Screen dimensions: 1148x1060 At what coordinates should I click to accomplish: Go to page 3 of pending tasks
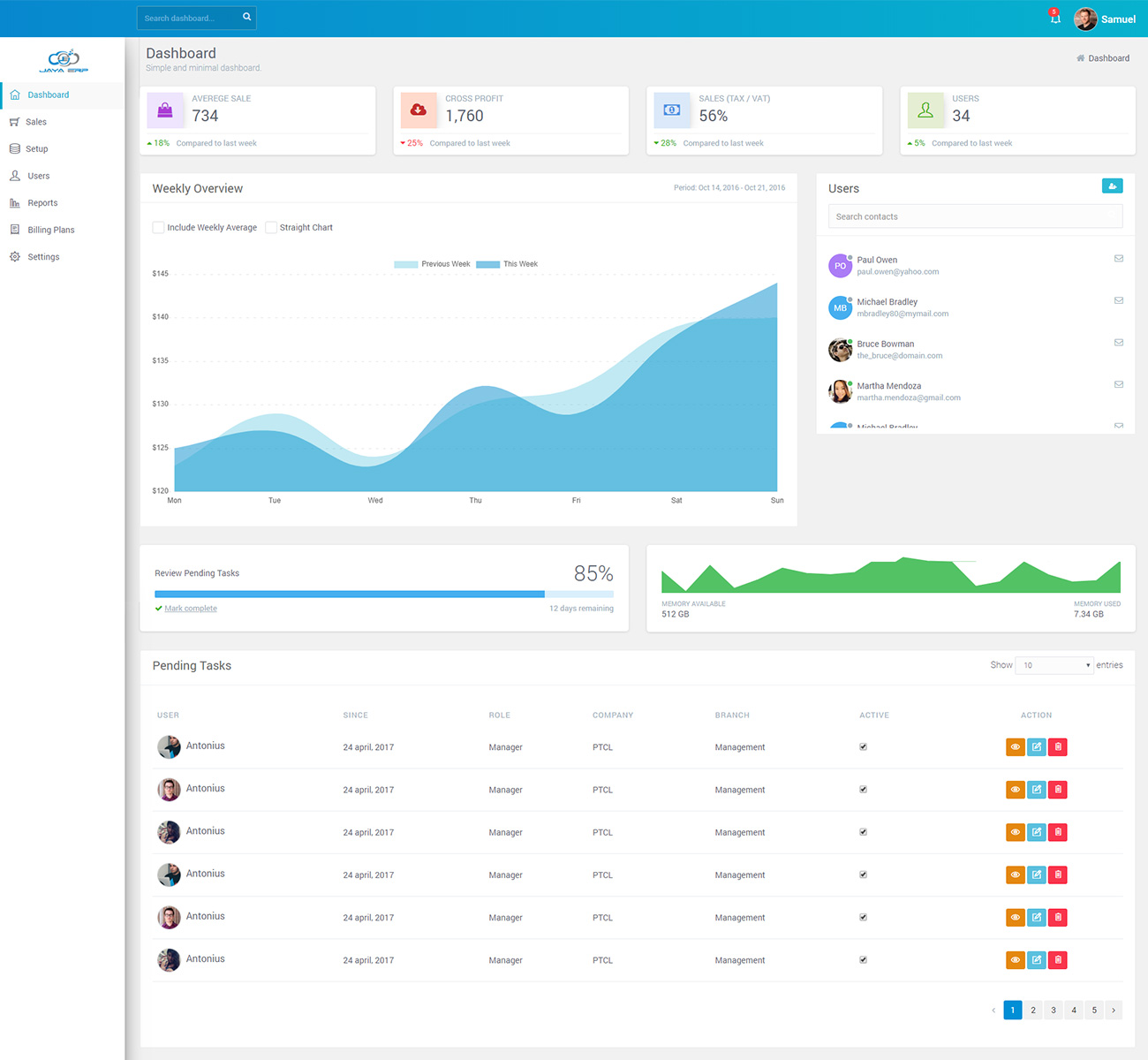point(1054,1010)
